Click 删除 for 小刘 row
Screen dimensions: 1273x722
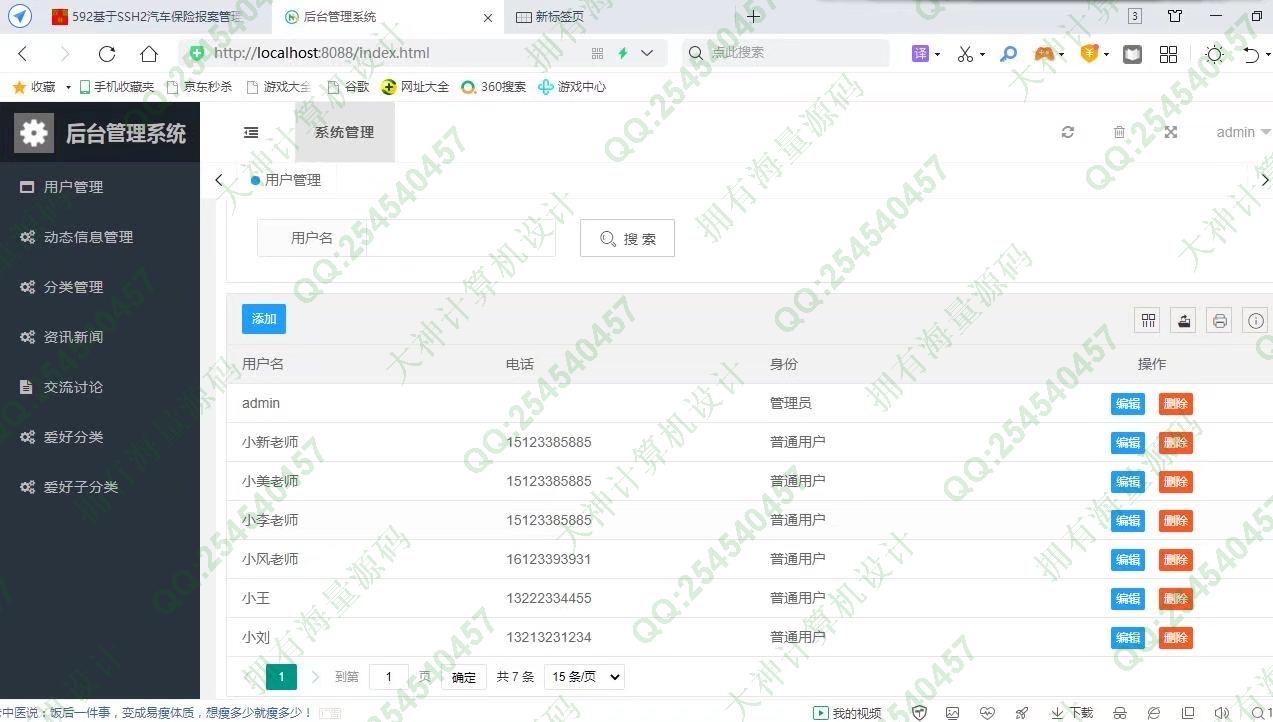point(1176,638)
